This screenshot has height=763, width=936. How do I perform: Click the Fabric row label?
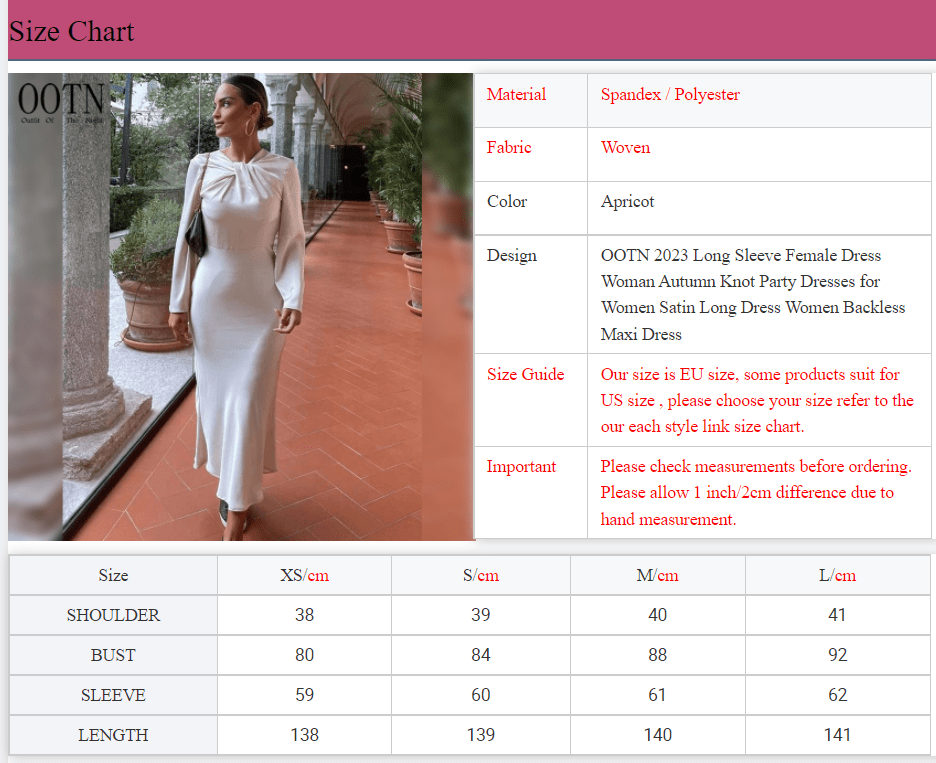tap(509, 147)
